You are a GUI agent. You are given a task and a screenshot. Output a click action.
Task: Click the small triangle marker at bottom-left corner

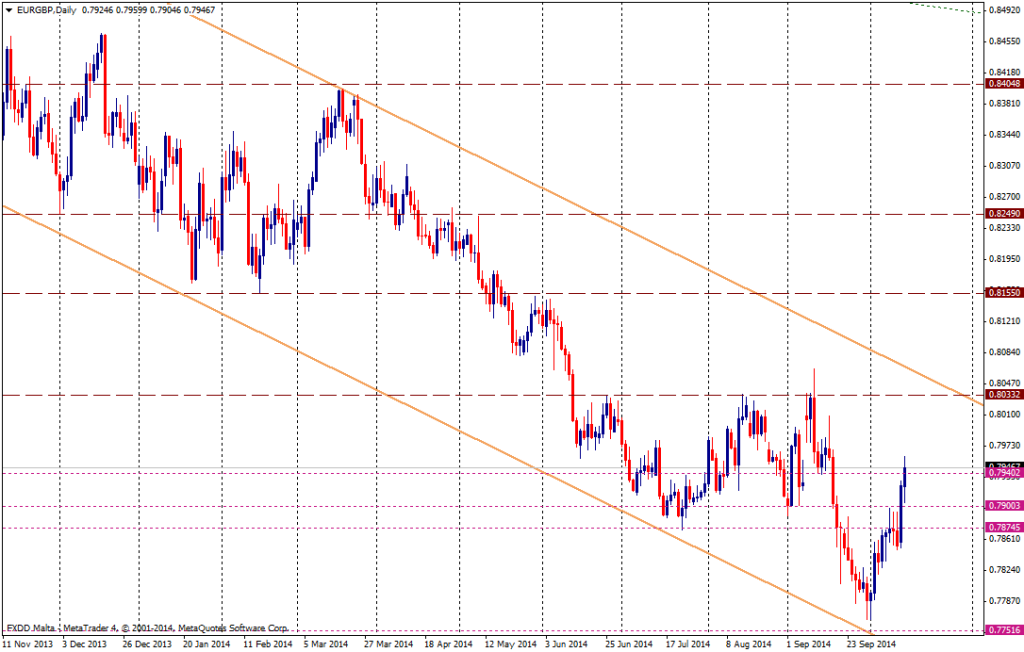pos(5,629)
